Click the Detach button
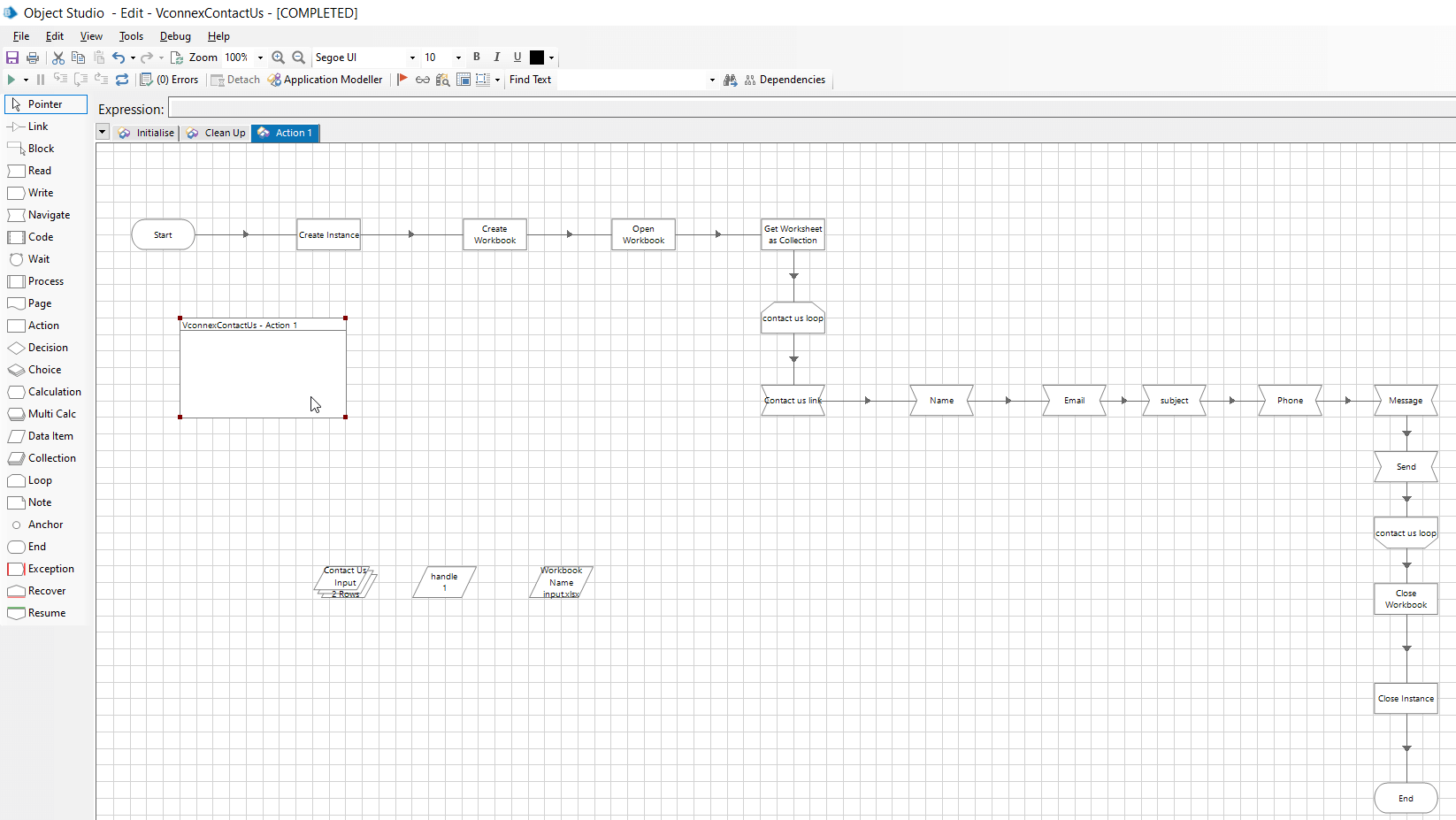1456x820 pixels. (x=234, y=79)
